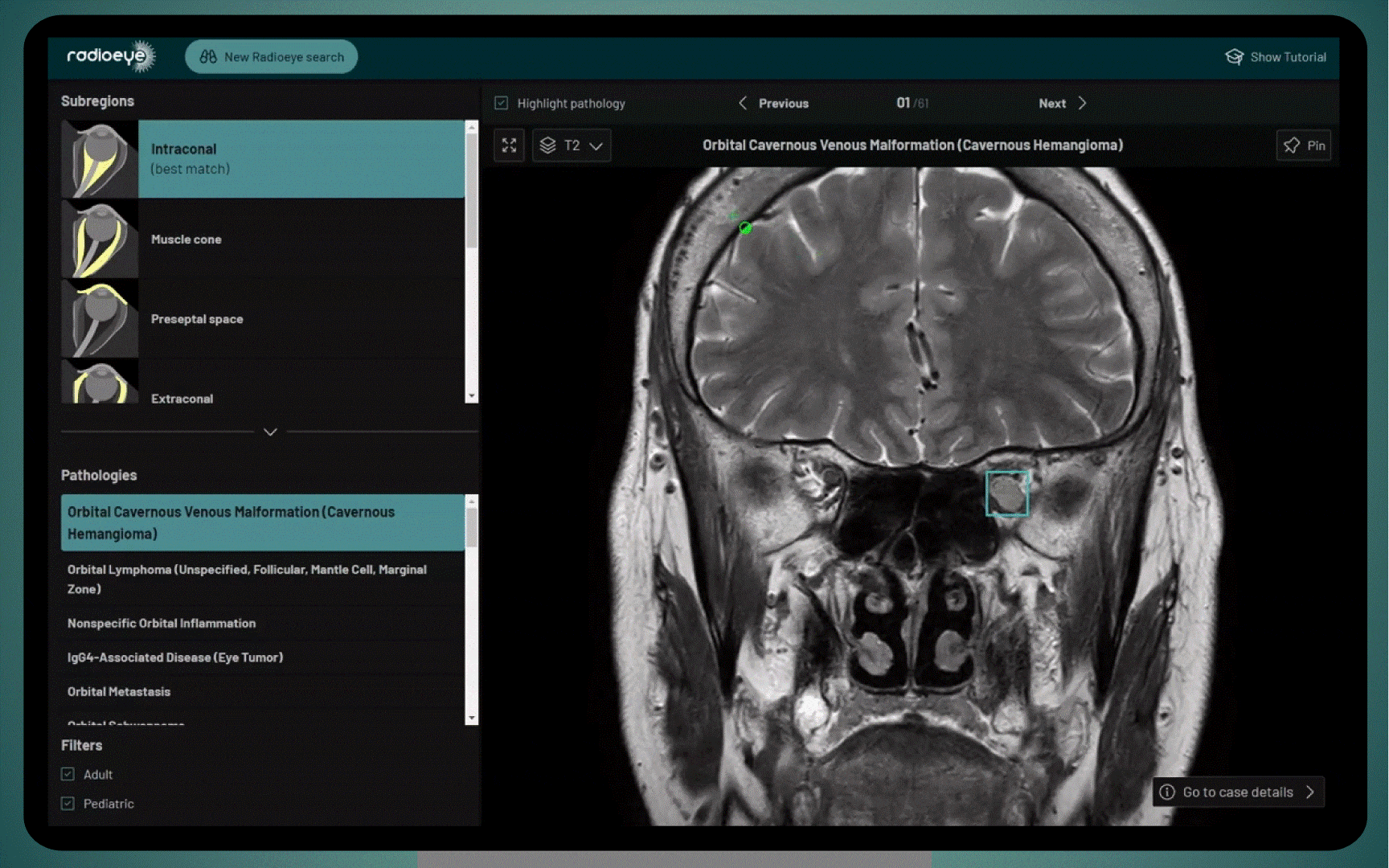
Task: Toggle the Adult filter checkbox
Action: tap(68, 774)
